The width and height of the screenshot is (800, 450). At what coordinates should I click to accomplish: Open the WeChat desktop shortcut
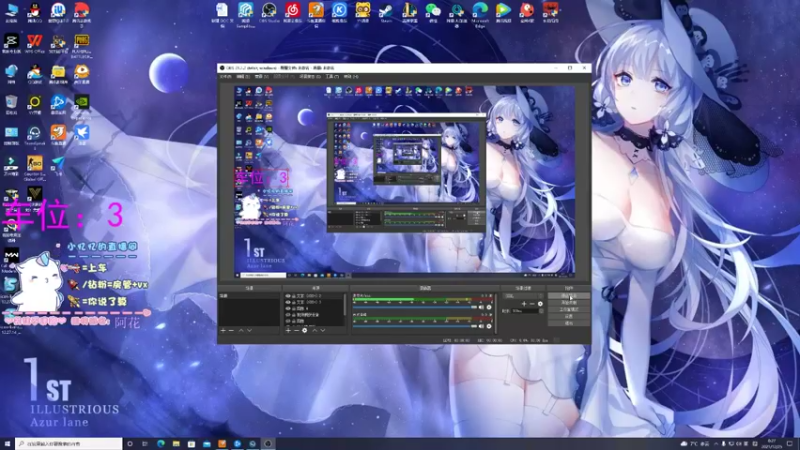(x=433, y=13)
